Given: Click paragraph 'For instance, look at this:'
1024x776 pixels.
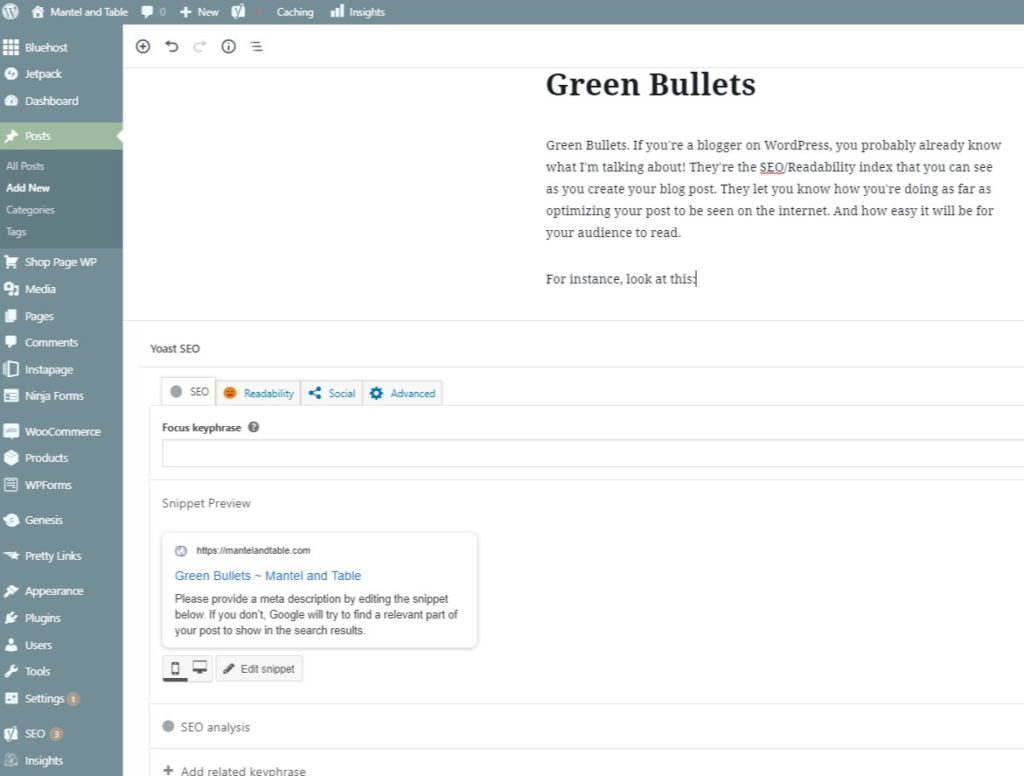Looking at the screenshot, I should (621, 279).
